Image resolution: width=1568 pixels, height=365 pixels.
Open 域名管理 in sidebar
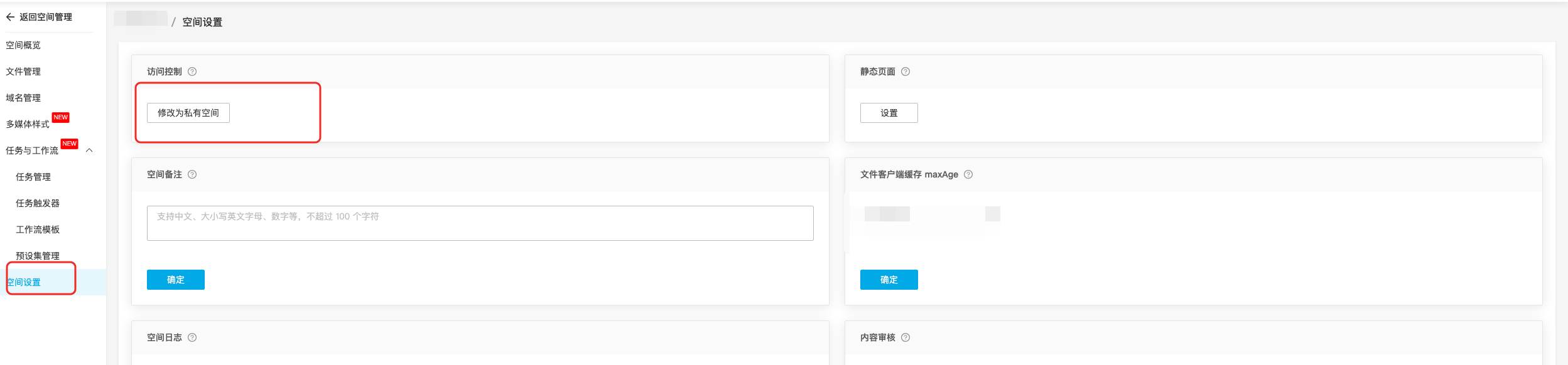tap(23, 98)
